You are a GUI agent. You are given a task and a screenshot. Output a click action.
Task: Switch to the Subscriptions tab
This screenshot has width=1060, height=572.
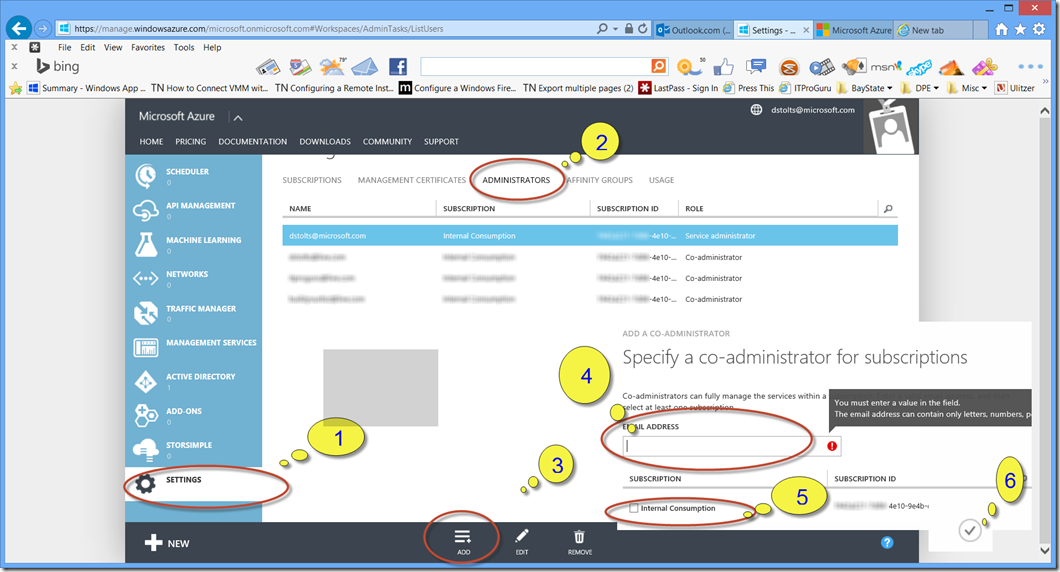point(312,180)
